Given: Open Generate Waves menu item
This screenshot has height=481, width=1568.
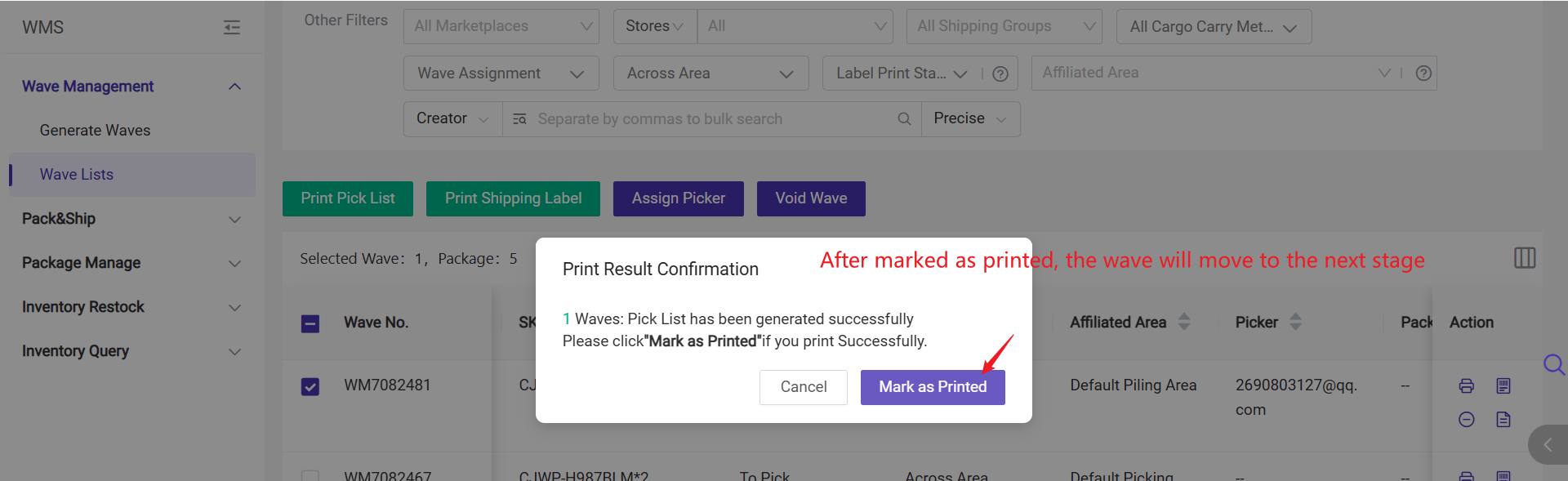Looking at the screenshot, I should coord(95,131).
